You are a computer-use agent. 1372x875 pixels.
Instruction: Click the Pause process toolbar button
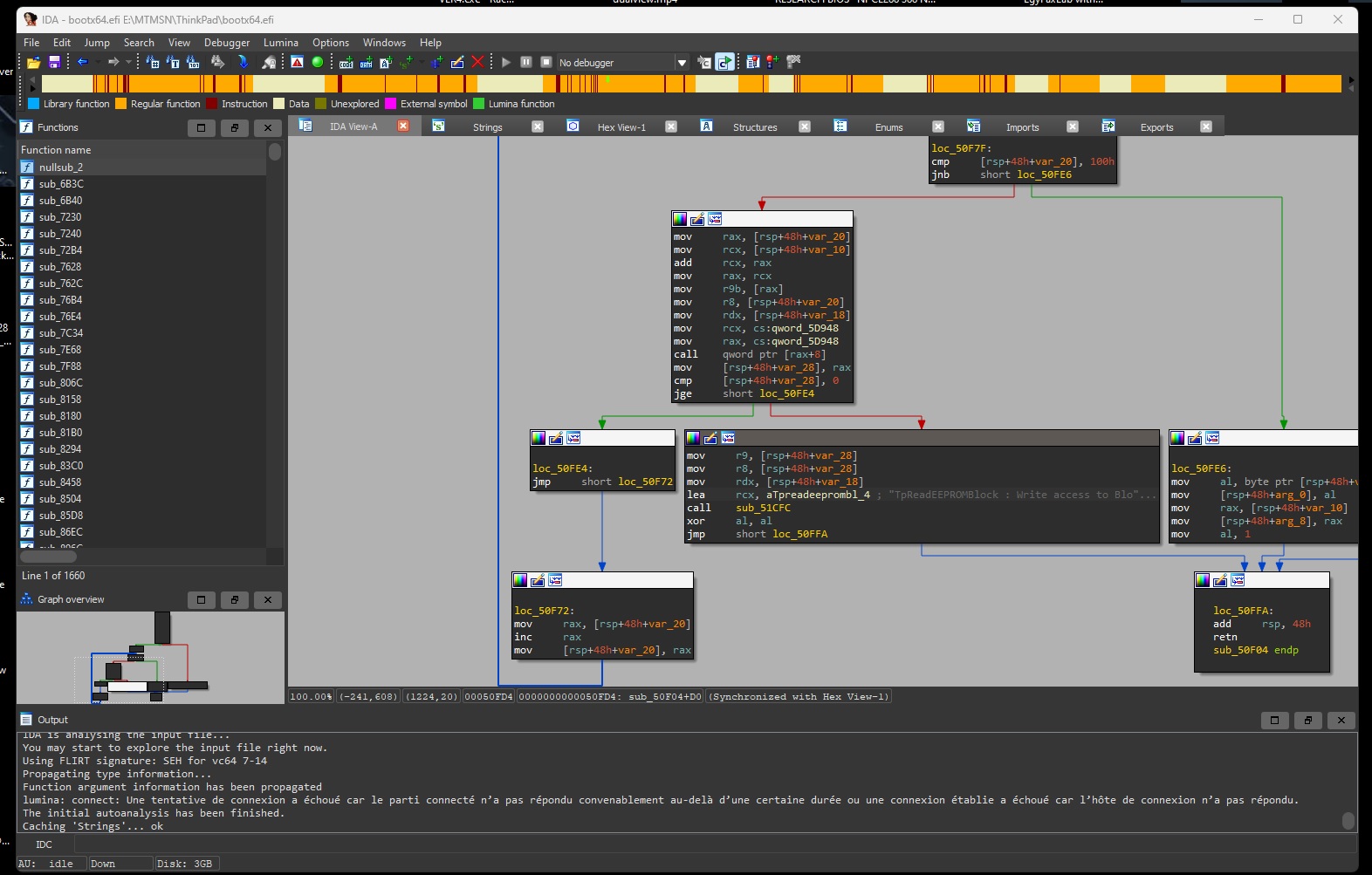(x=526, y=62)
